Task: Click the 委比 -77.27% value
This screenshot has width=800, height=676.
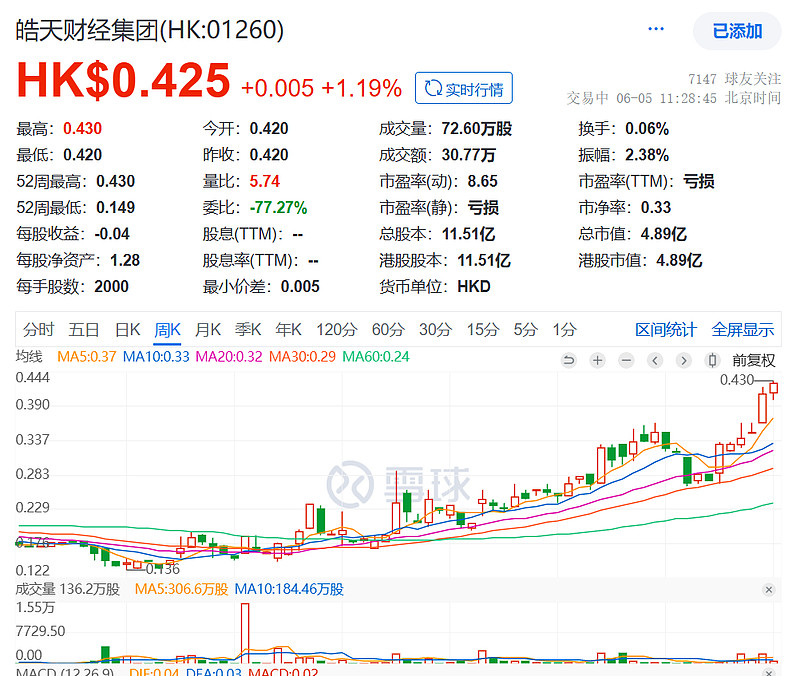Action: (x=279, y=208)
